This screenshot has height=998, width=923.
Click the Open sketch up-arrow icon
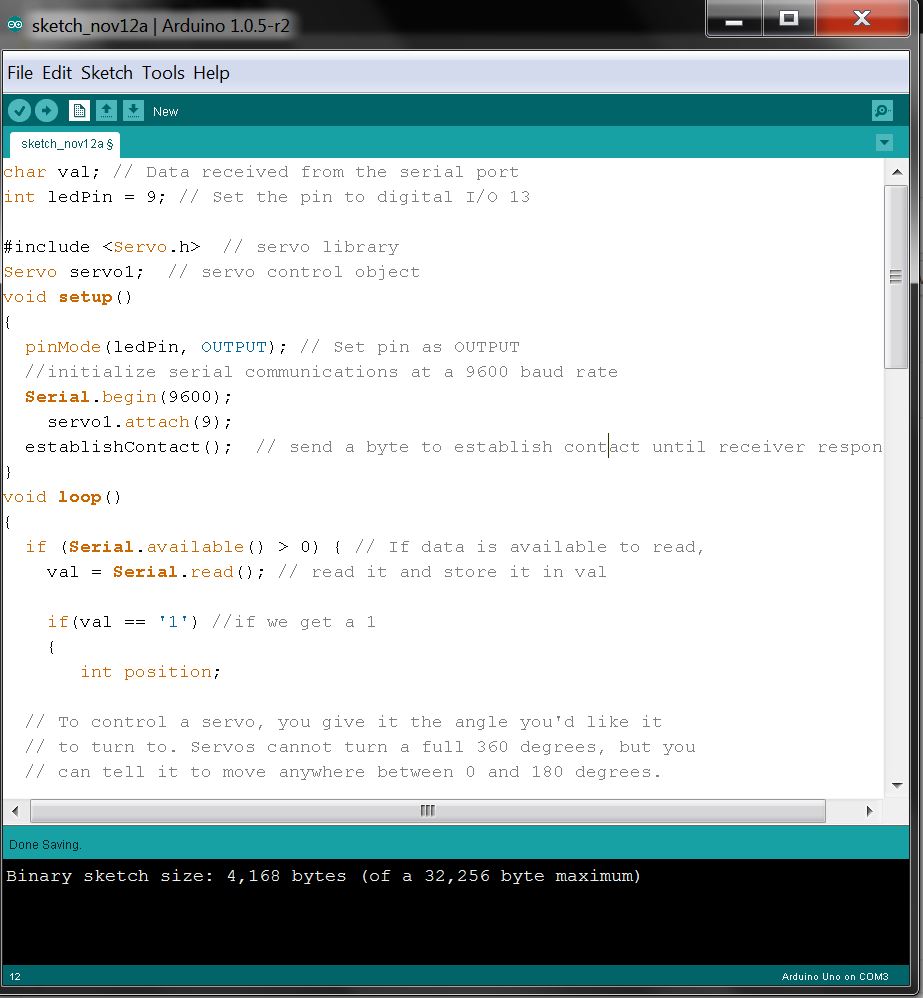pyautogui.click(x=106, y=111)
